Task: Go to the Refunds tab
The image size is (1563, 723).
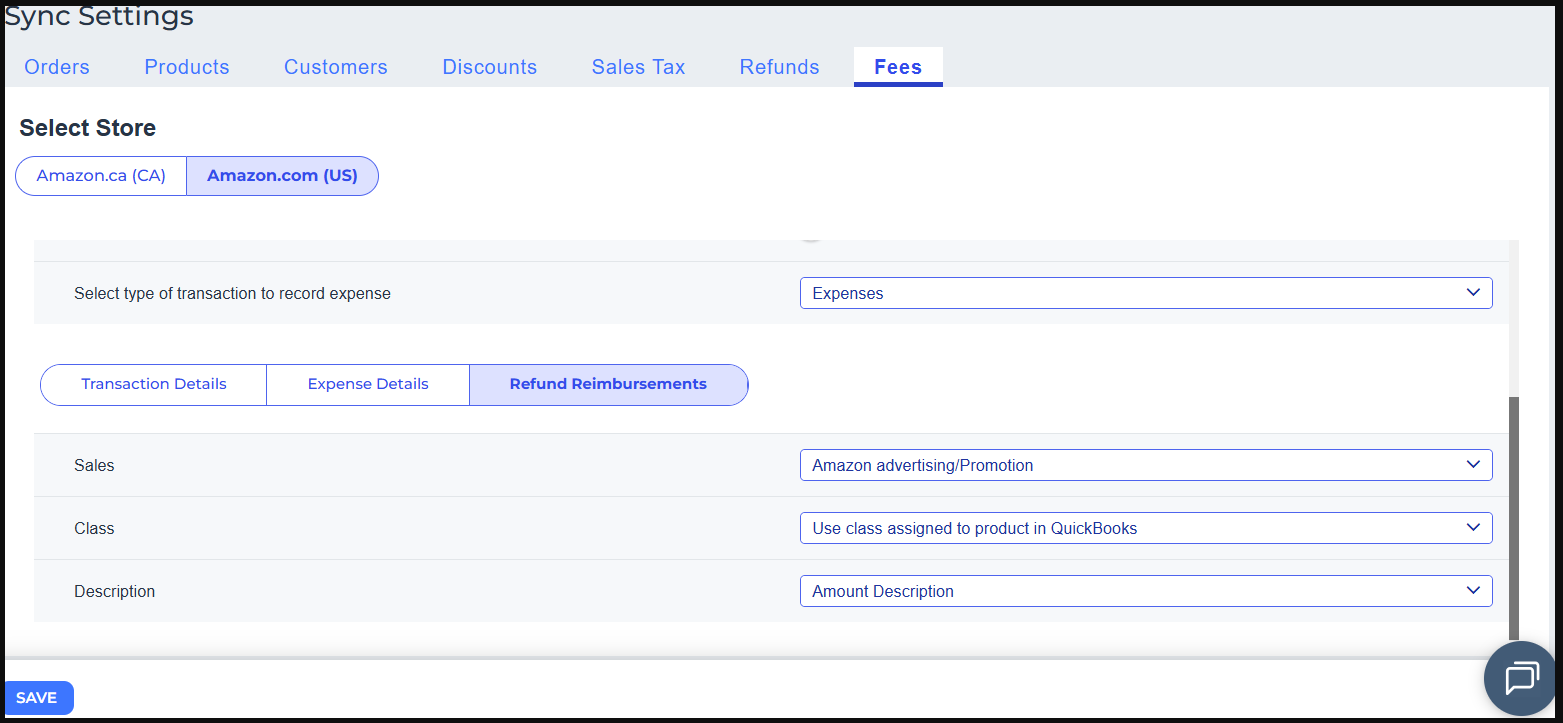Action: tap(780, 67)
